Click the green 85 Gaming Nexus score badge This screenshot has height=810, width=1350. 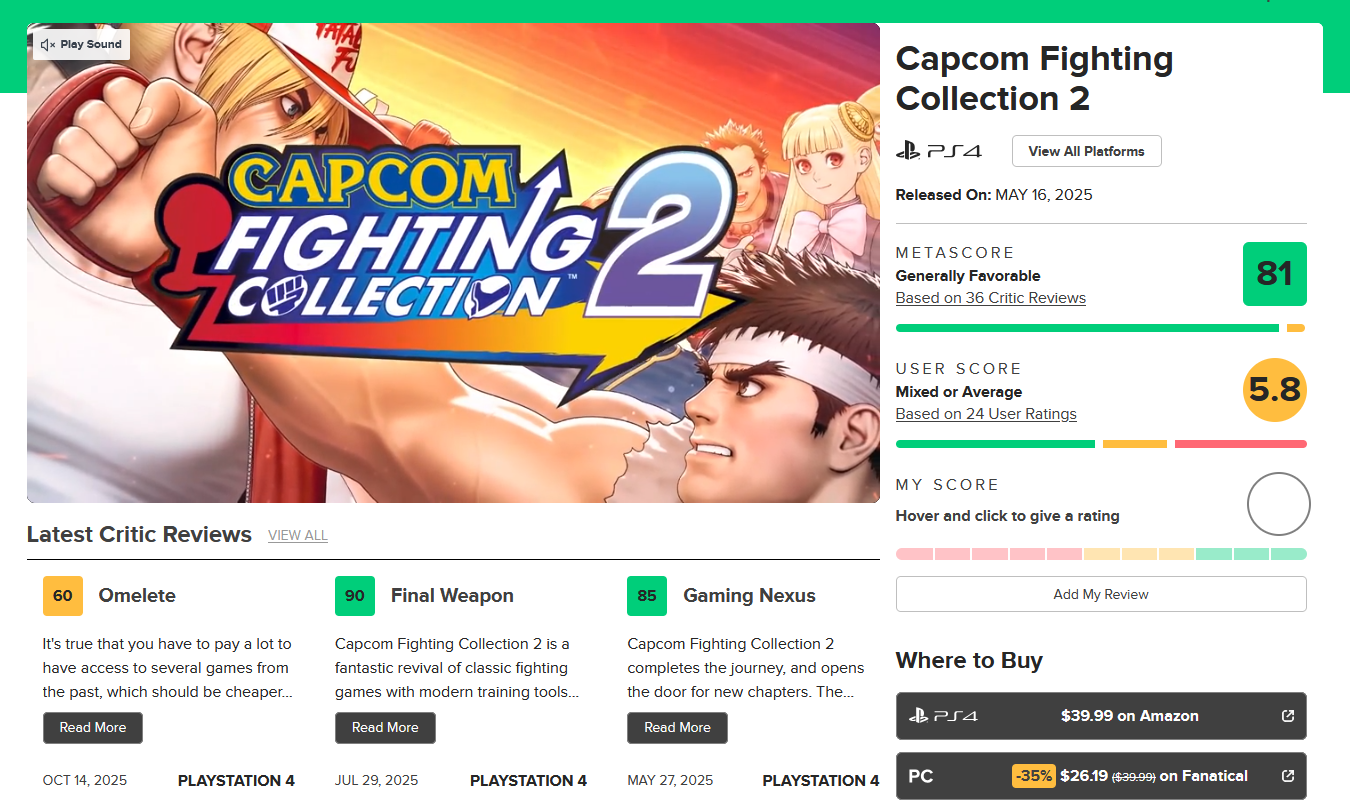(x=647, y=596)
